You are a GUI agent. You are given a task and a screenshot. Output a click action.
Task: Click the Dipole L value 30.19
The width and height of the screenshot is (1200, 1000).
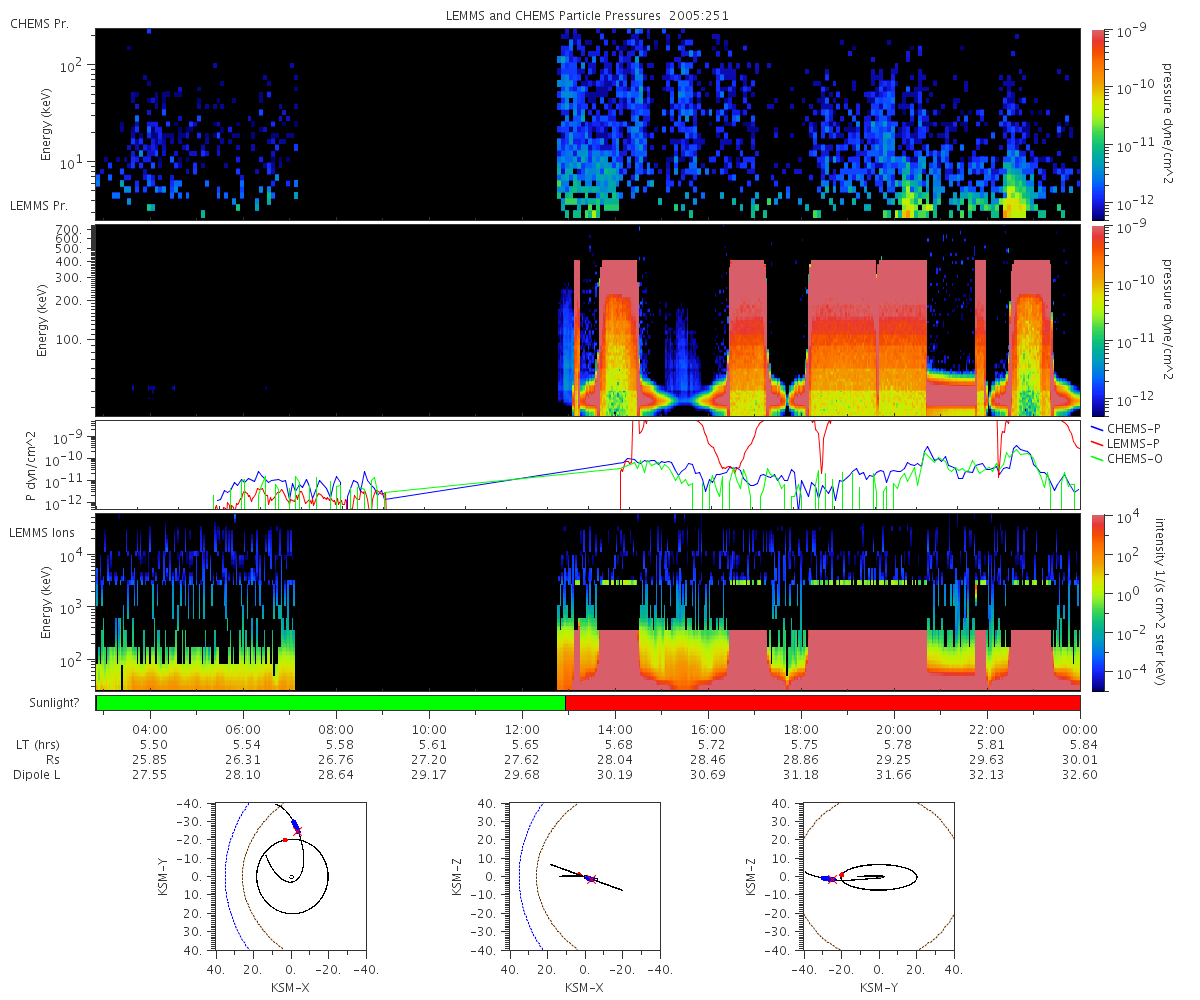tap(615, 775)
